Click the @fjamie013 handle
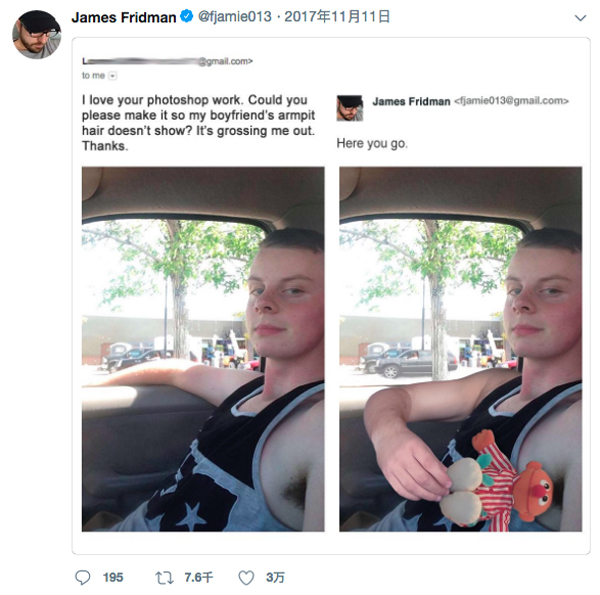 [x=234, y=17]
